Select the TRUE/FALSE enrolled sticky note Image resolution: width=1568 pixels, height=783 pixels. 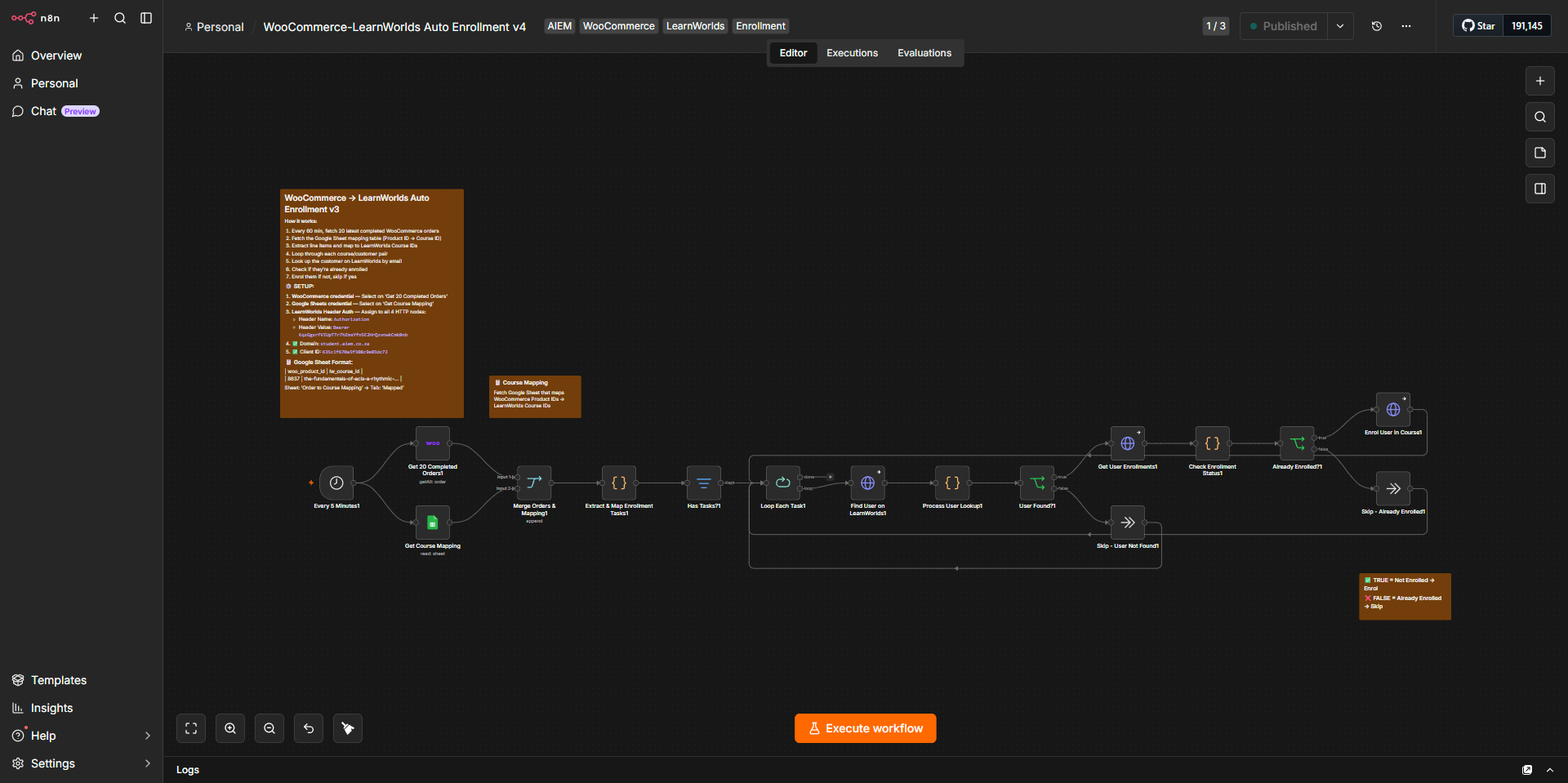coord(1405,597)
